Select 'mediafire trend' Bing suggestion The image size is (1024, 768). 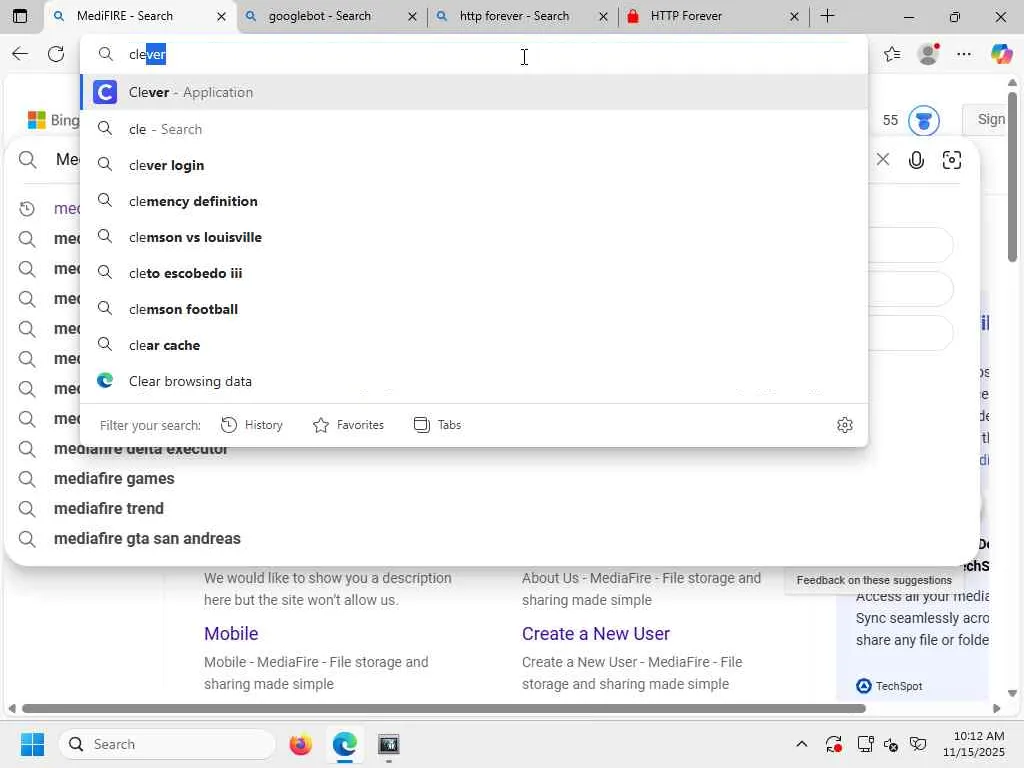(109, 508)
